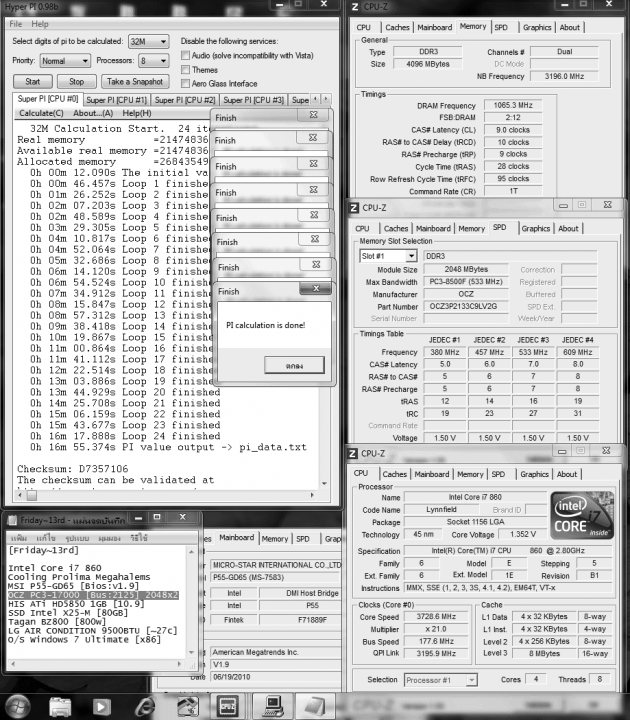Click Part Number OCZ3P2133C9LV2G field
630x720 pixels.
(x=466, y=306)
